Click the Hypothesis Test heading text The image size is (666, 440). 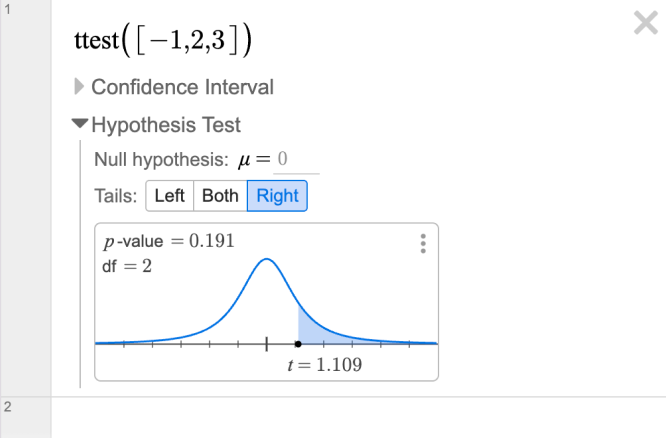point(166,125)
